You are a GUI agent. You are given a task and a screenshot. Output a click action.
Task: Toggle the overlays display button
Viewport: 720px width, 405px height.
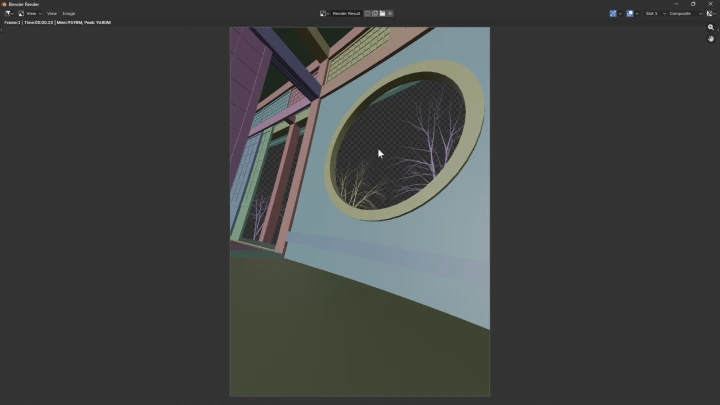point(630,14)
